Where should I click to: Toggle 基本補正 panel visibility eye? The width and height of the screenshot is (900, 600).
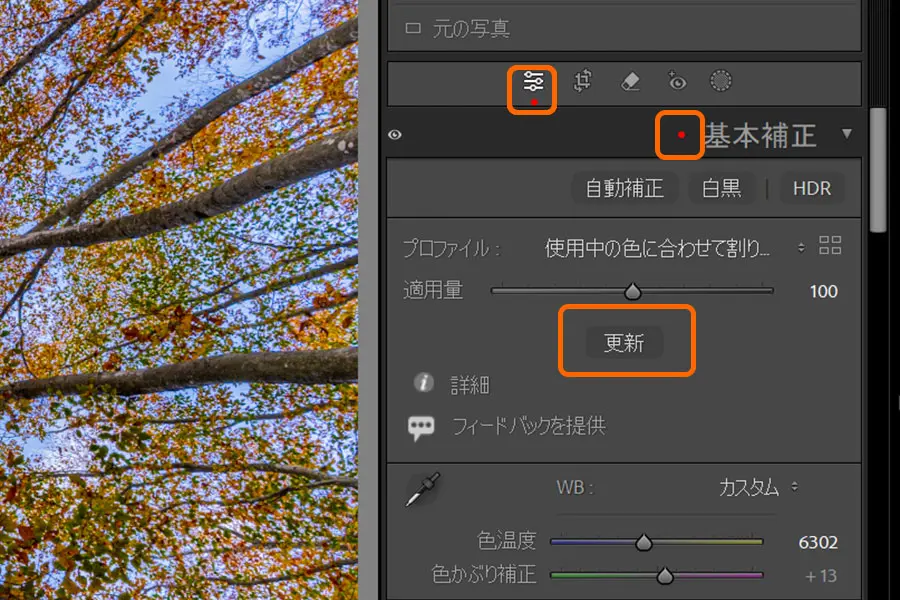click(395, 135)
